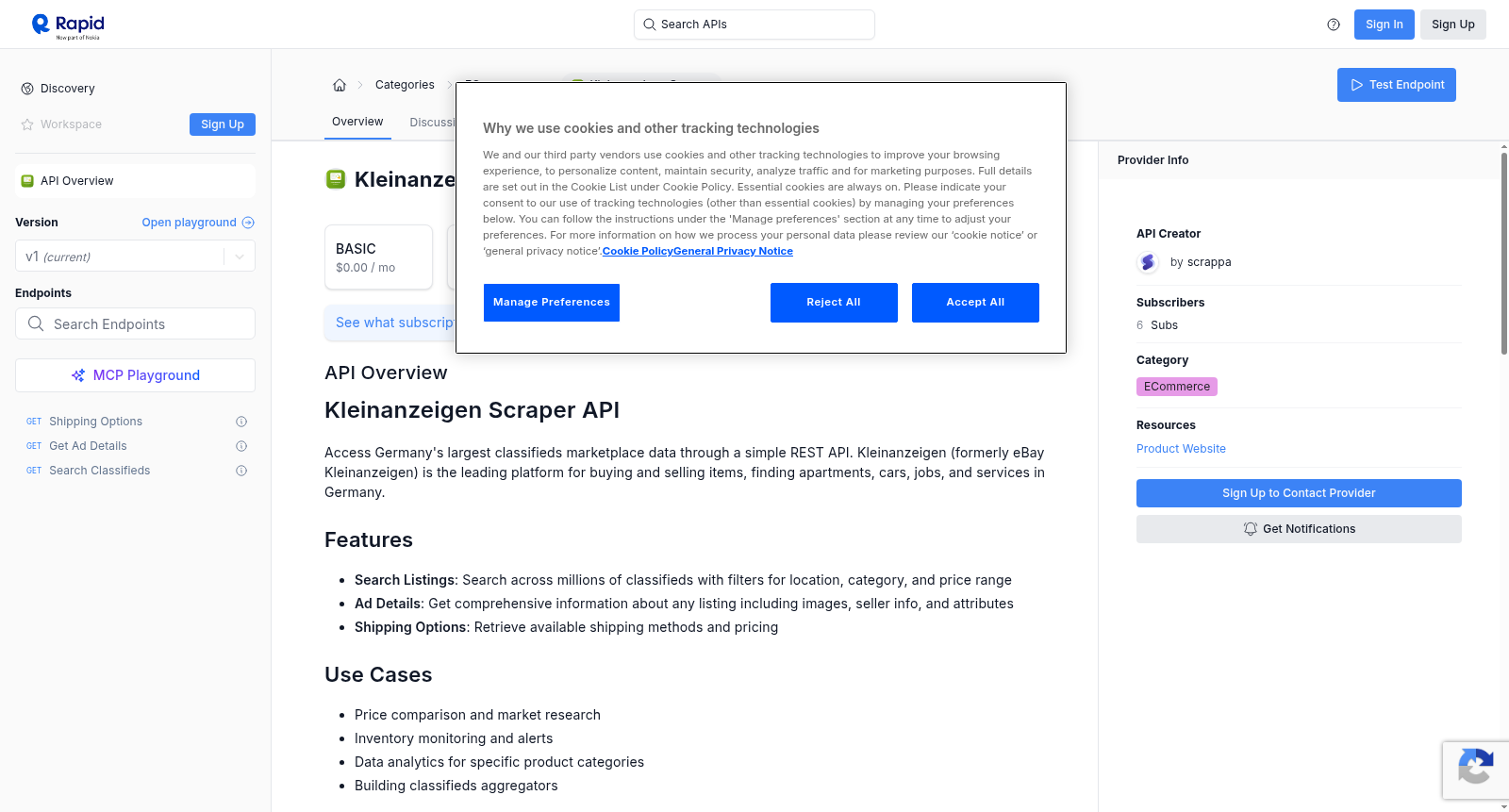Click the Search Endpoints magnifier icon
The height and width of the screenshot is (812, 1509).
tap(36, 323)
